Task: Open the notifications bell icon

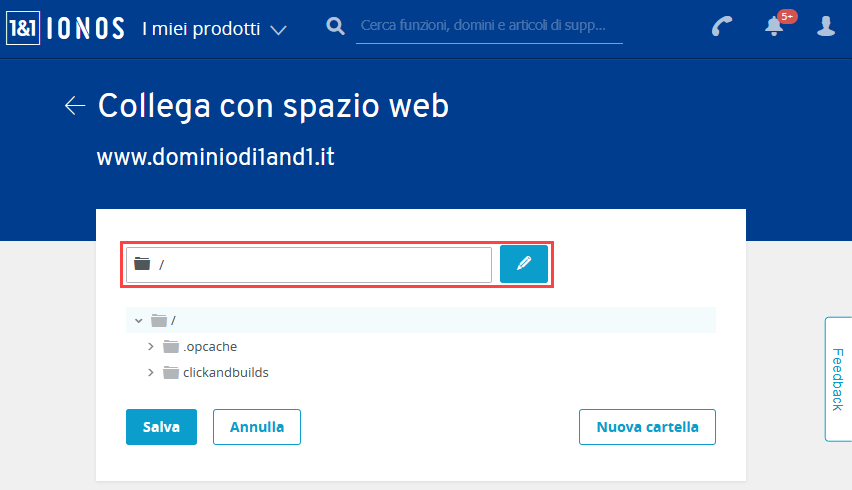Action: tap(774, 26)
